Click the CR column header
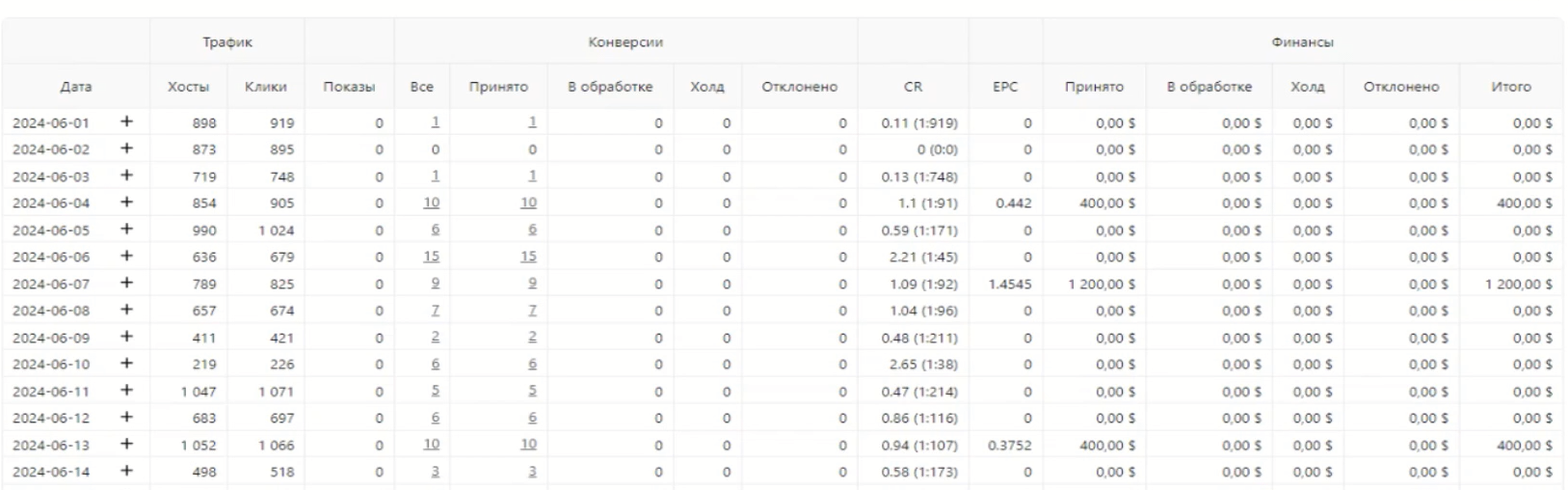 pyautogui.click(x=913, y=87)
